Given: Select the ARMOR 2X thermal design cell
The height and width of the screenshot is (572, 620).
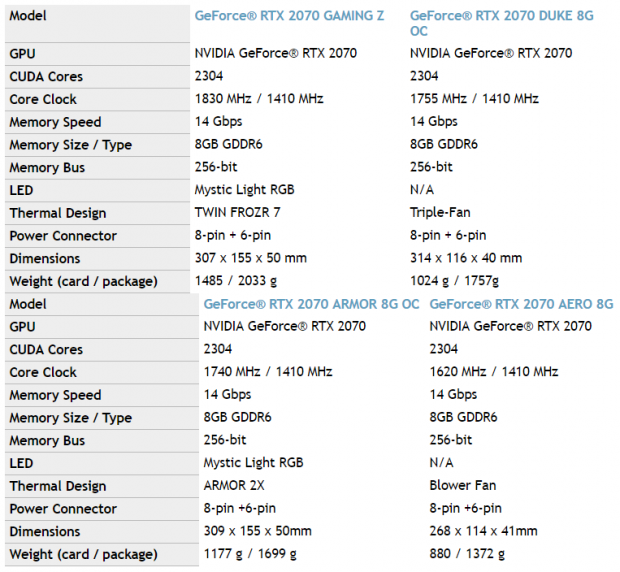Looking at the screenshot, I should pyautogui.click(x=234, y=485).
